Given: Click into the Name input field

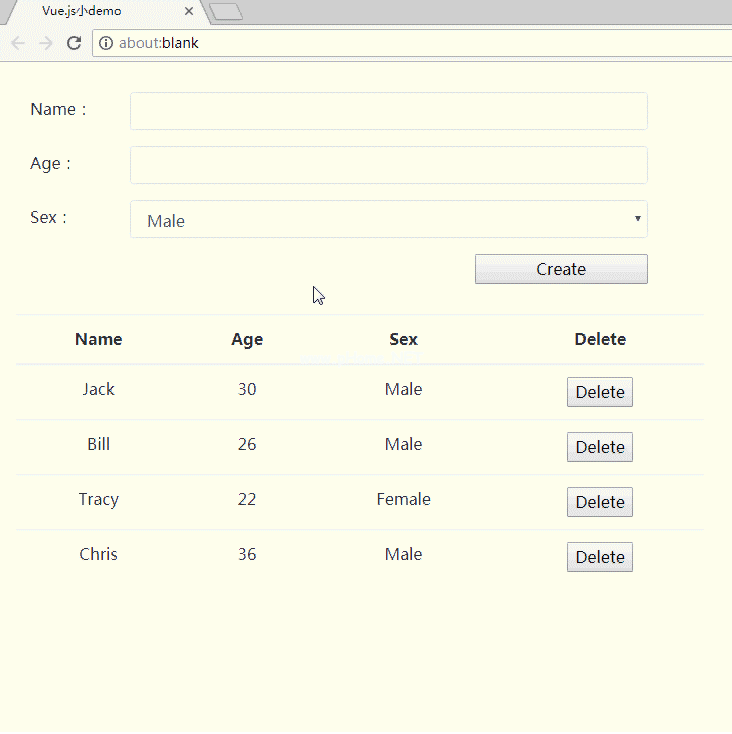Looking at the screenshot, I should (389, 111).
